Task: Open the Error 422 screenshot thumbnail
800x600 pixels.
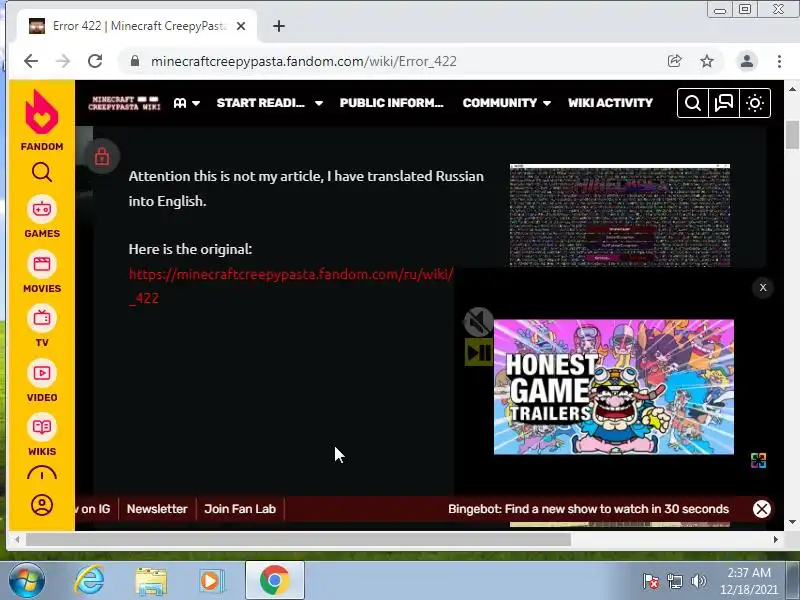Action: click(x=620, y=215)
